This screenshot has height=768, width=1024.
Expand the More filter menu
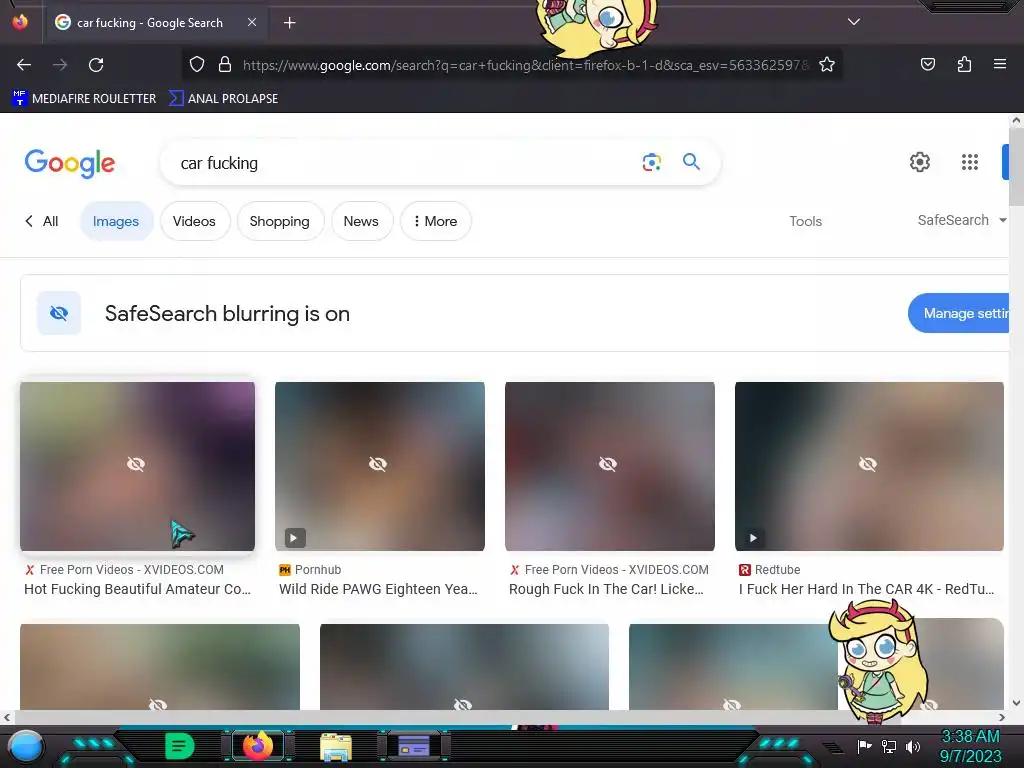point(436,221)
